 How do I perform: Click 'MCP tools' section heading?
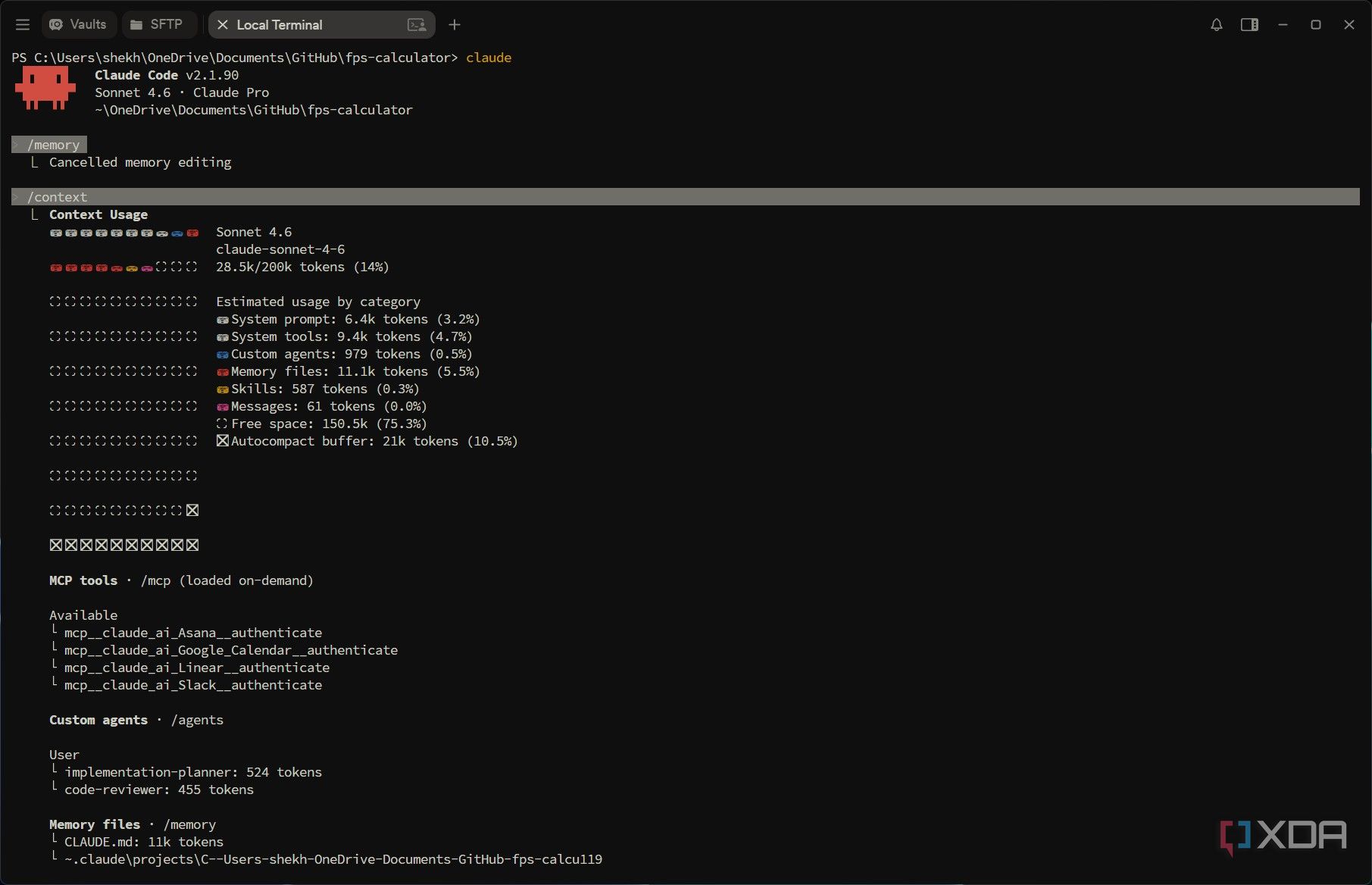click(x=83, y=580)
